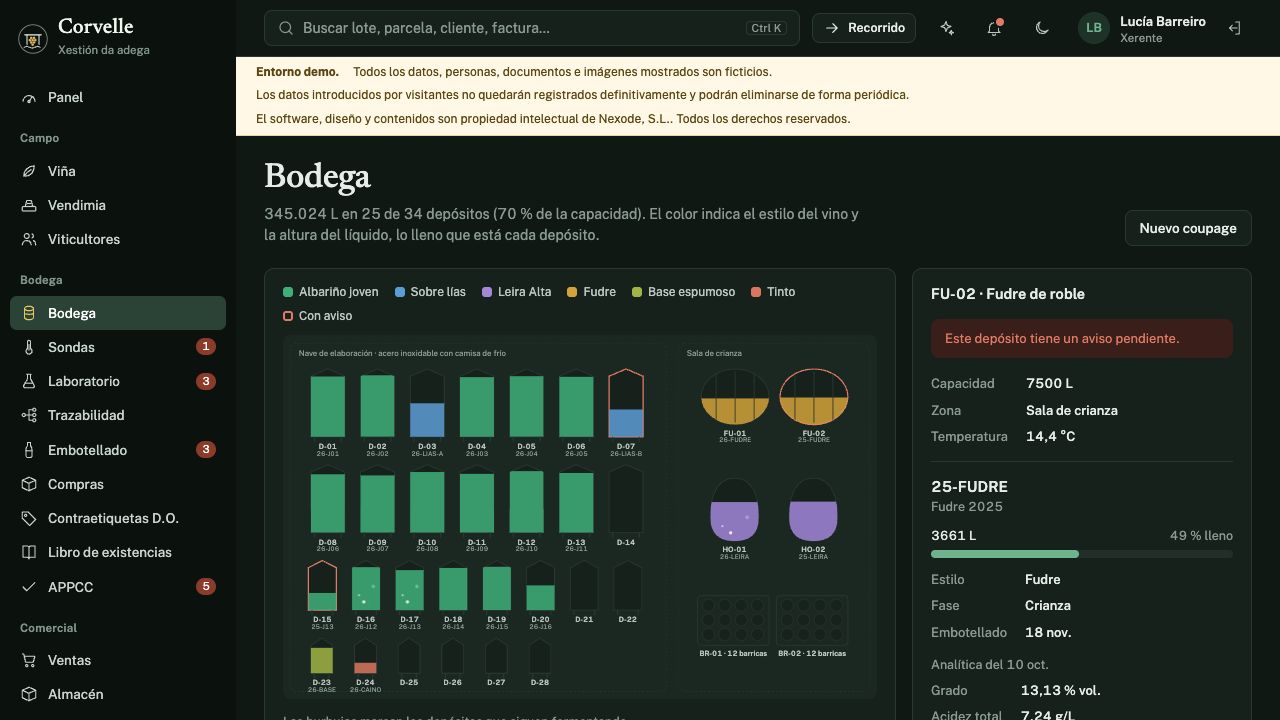Viewport: 1280px width, 720px height.
Task: Click the 49 % lleno fill bar
Action: click(x=1082, y=554)
